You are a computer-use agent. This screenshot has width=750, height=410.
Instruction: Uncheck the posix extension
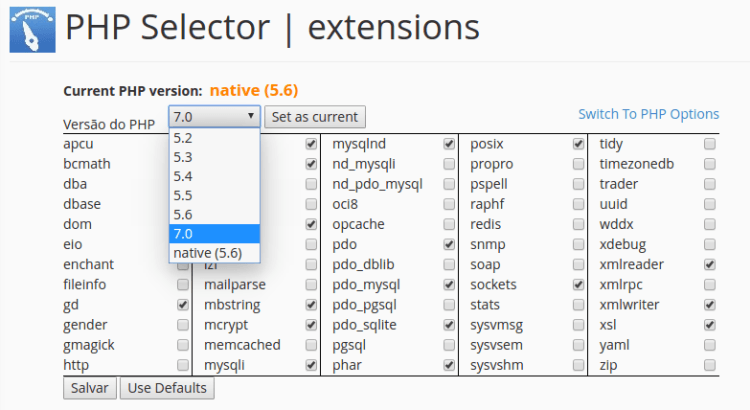578,144
